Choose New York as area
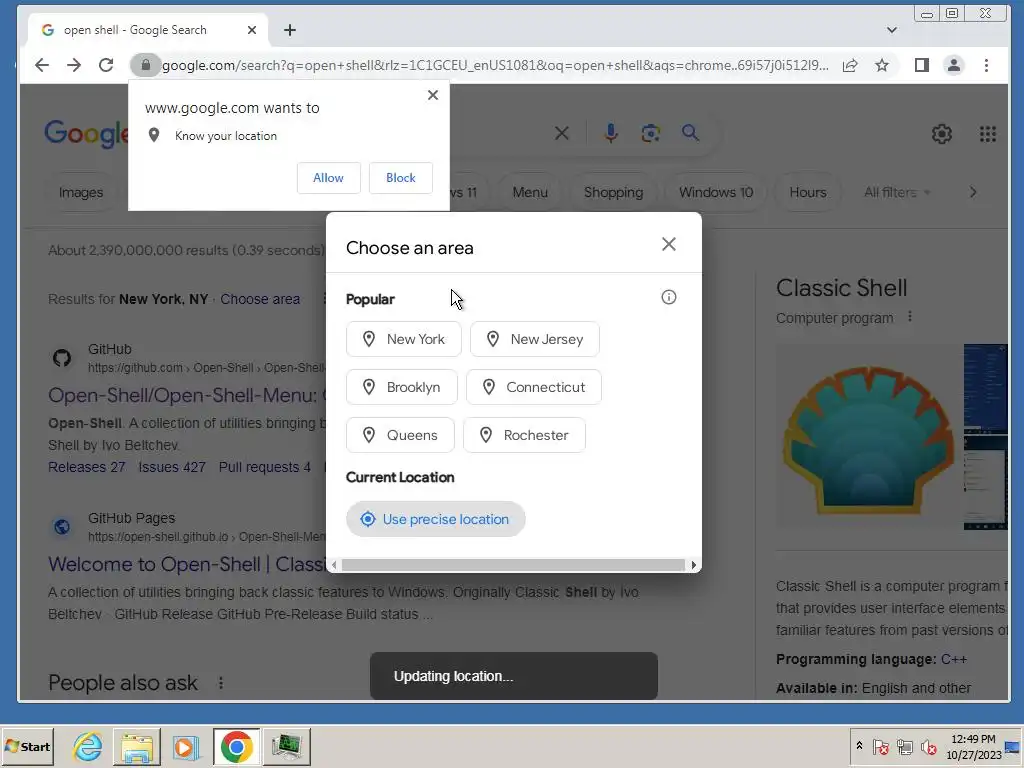The width and height of the screenshot is (1024, 768). tap(404, 339)
